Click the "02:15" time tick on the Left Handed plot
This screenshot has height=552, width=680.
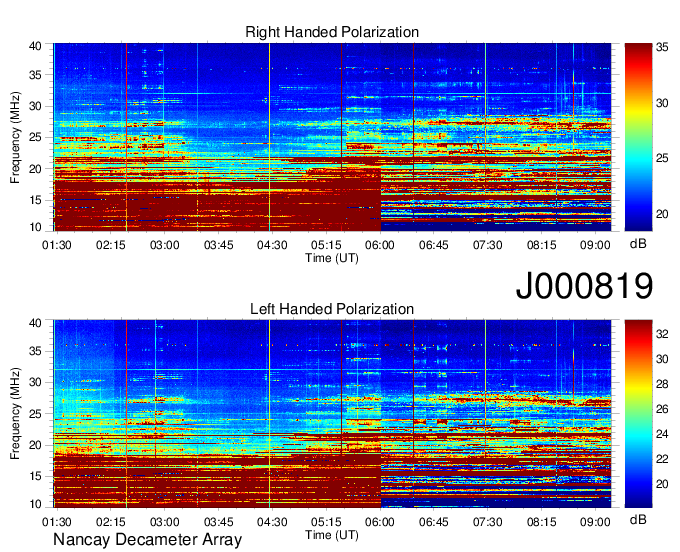(111, 522)
